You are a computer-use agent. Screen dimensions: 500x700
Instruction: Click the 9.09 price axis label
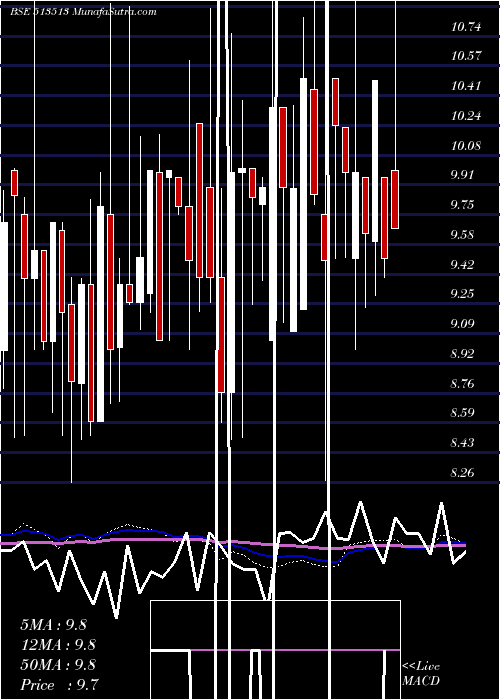pos(462,323)
